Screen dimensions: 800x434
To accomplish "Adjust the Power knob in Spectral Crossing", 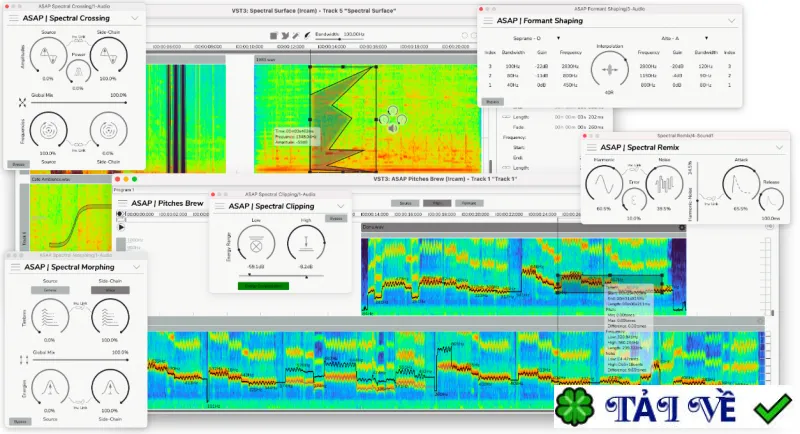I will 78,72.
